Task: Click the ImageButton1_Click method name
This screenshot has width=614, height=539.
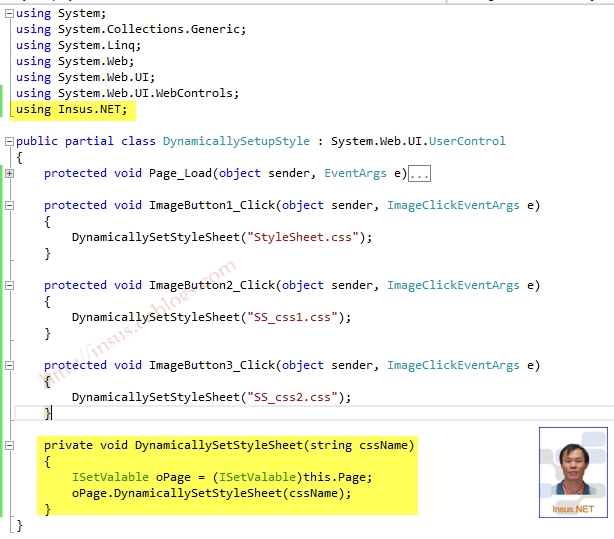Action: [x=212, y=205]
